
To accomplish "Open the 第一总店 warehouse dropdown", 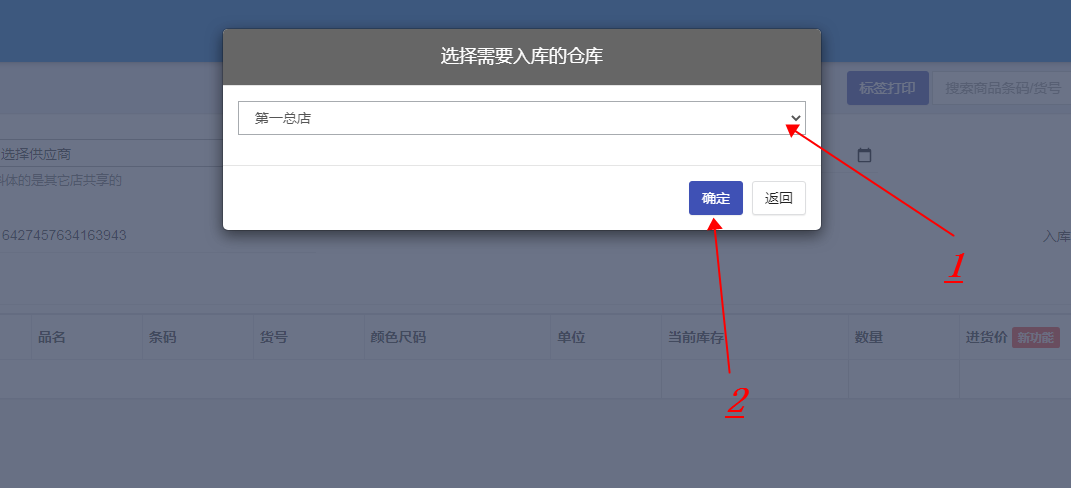I will [x=521, y=118].
